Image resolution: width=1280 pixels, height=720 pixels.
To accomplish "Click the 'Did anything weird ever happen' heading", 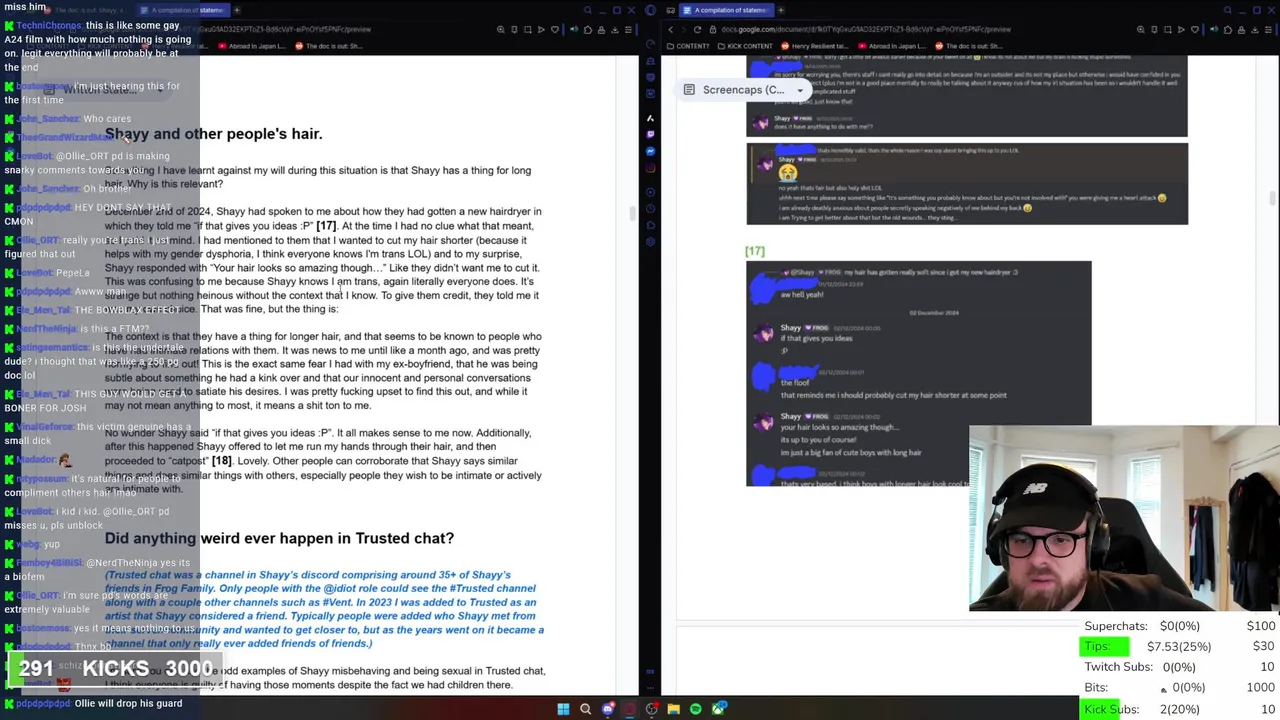I will pyautogui.click(x=279, y=538).
